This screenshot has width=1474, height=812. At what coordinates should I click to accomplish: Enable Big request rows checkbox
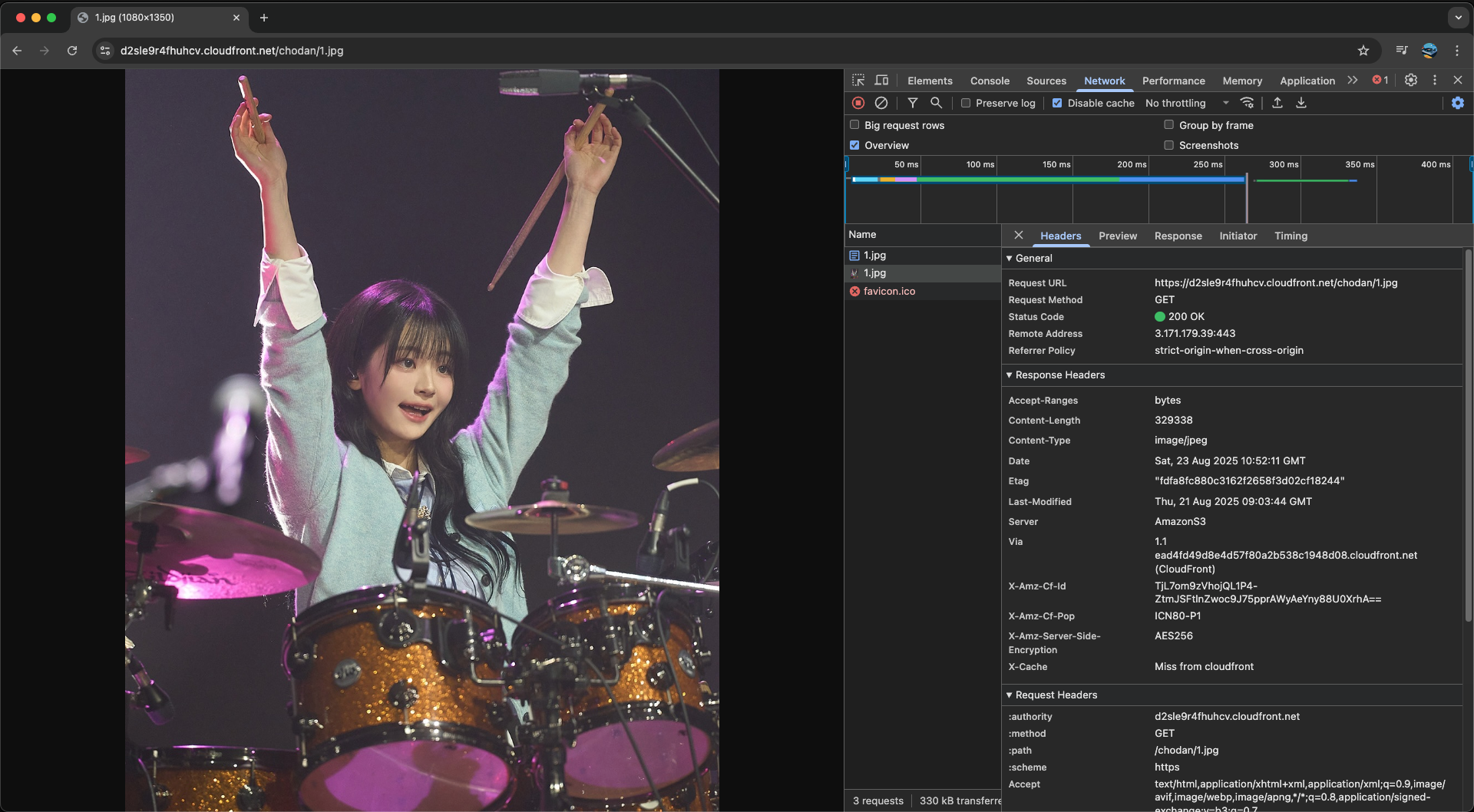[x=854, y=125]
